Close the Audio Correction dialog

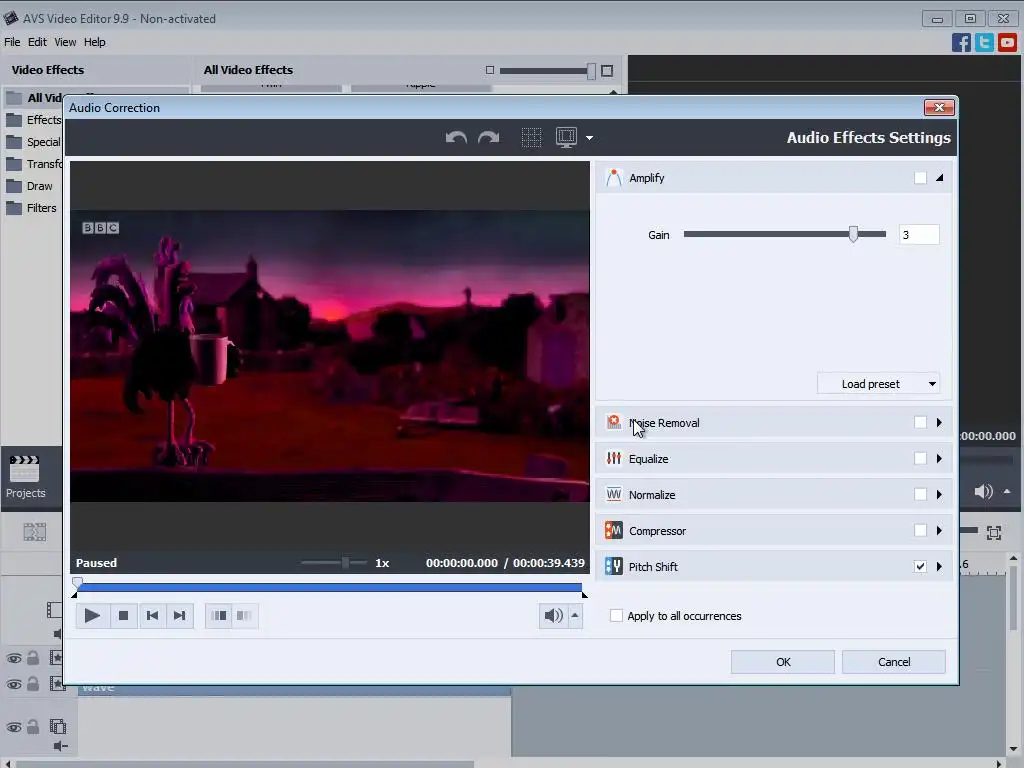pos(939,107)
